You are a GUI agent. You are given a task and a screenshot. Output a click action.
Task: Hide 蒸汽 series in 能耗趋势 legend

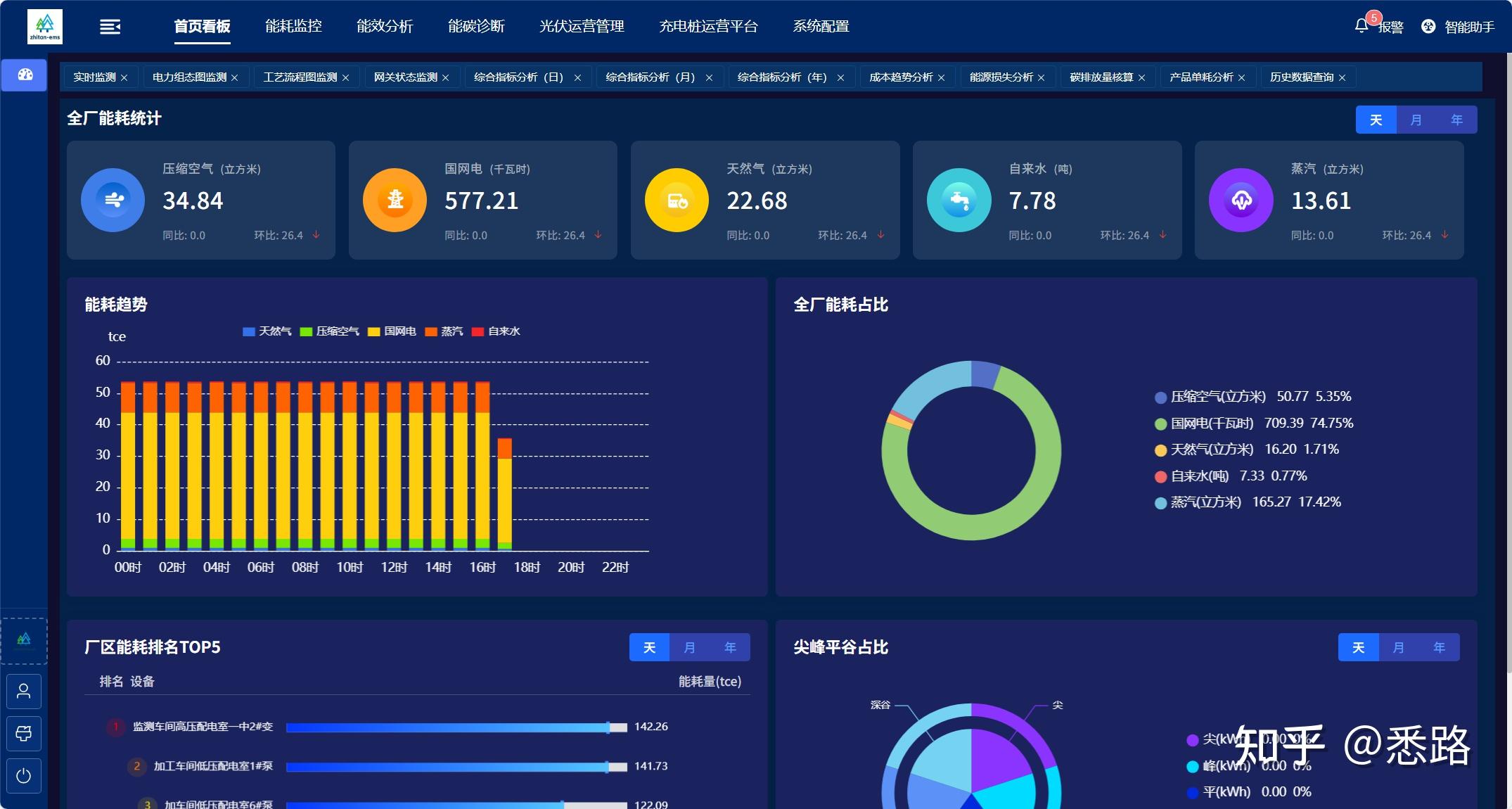point(453,331)
